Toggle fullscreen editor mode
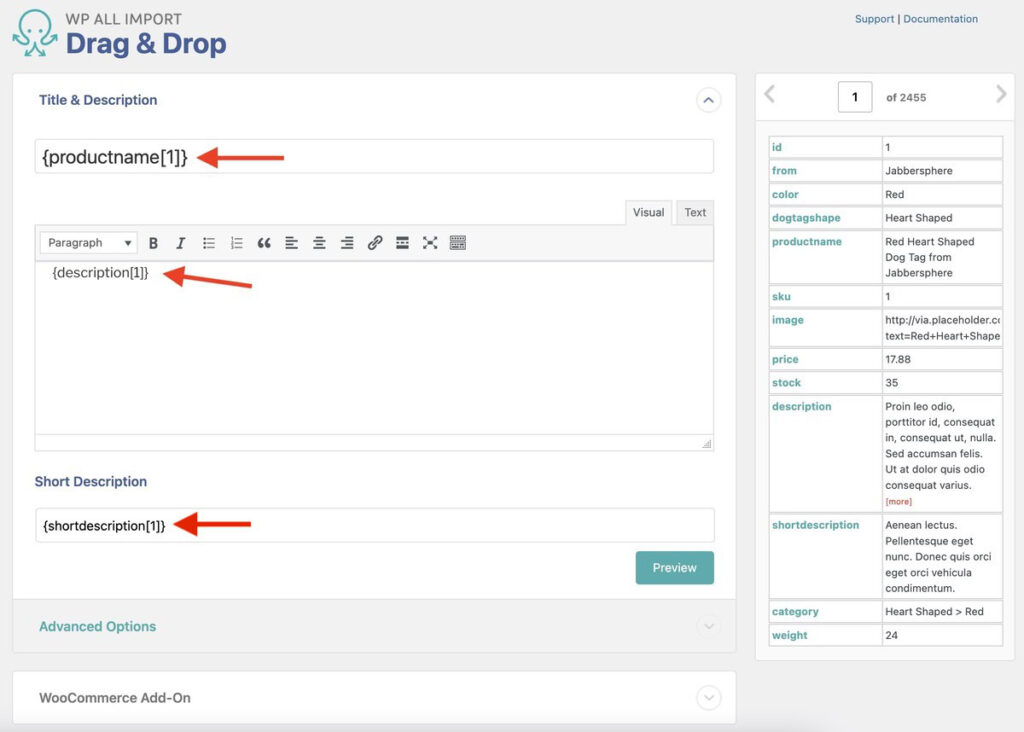Image resolution: width=1024 pixels, height=732 pixels. 430,243
